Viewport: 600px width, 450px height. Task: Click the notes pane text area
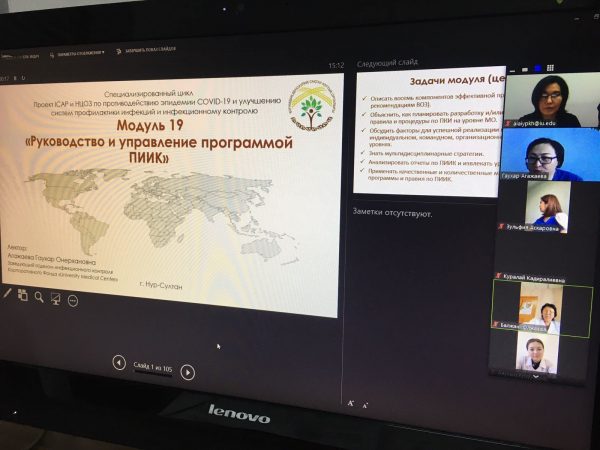(x=420, y=300)
